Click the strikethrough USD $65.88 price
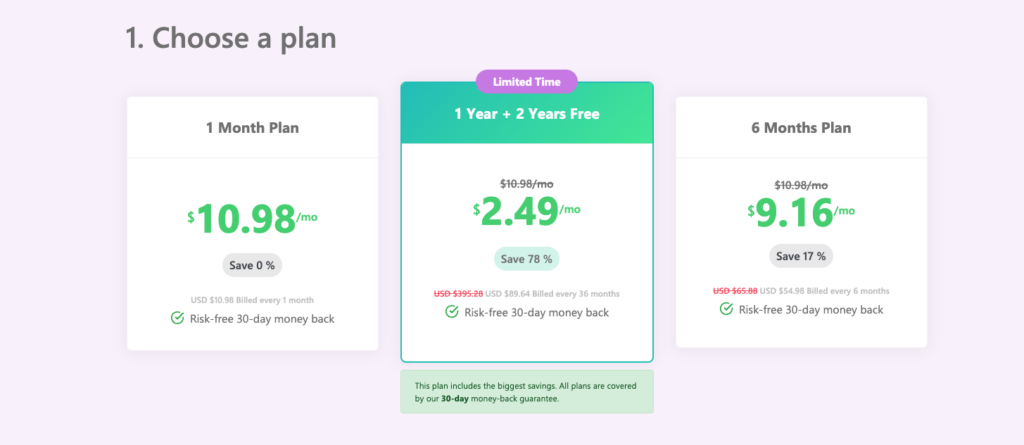 (x=735, y=291)
